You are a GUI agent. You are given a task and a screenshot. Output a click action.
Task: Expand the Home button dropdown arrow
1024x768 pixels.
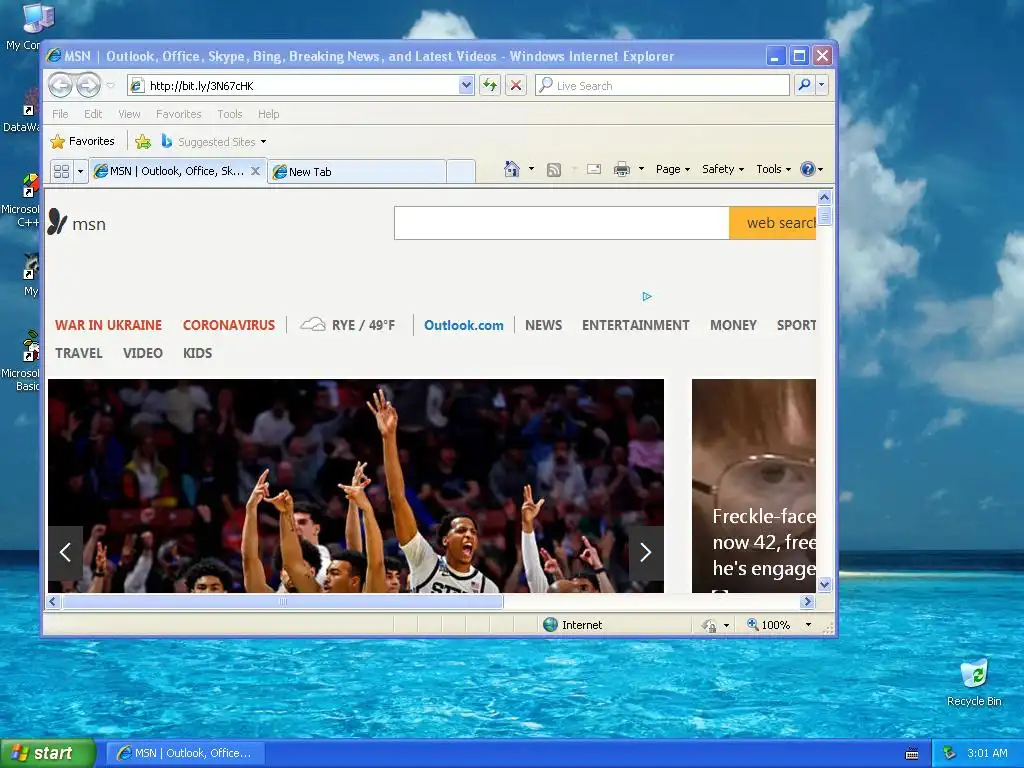coord(531,169)
